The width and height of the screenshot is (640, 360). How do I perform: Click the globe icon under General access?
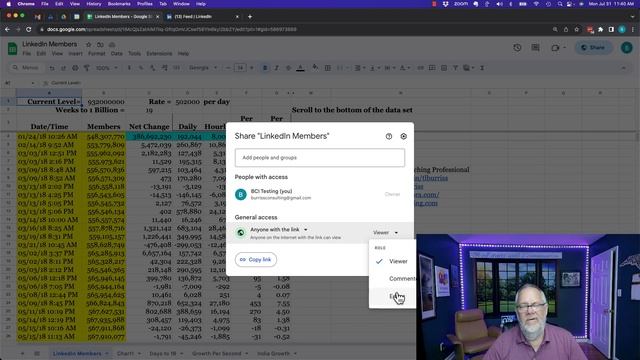pos(241,233)
